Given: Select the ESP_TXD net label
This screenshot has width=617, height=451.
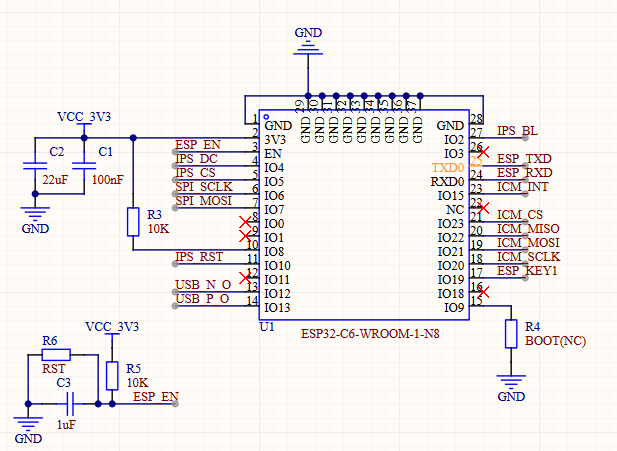Looking at the screenshot, I should [524, 159].
